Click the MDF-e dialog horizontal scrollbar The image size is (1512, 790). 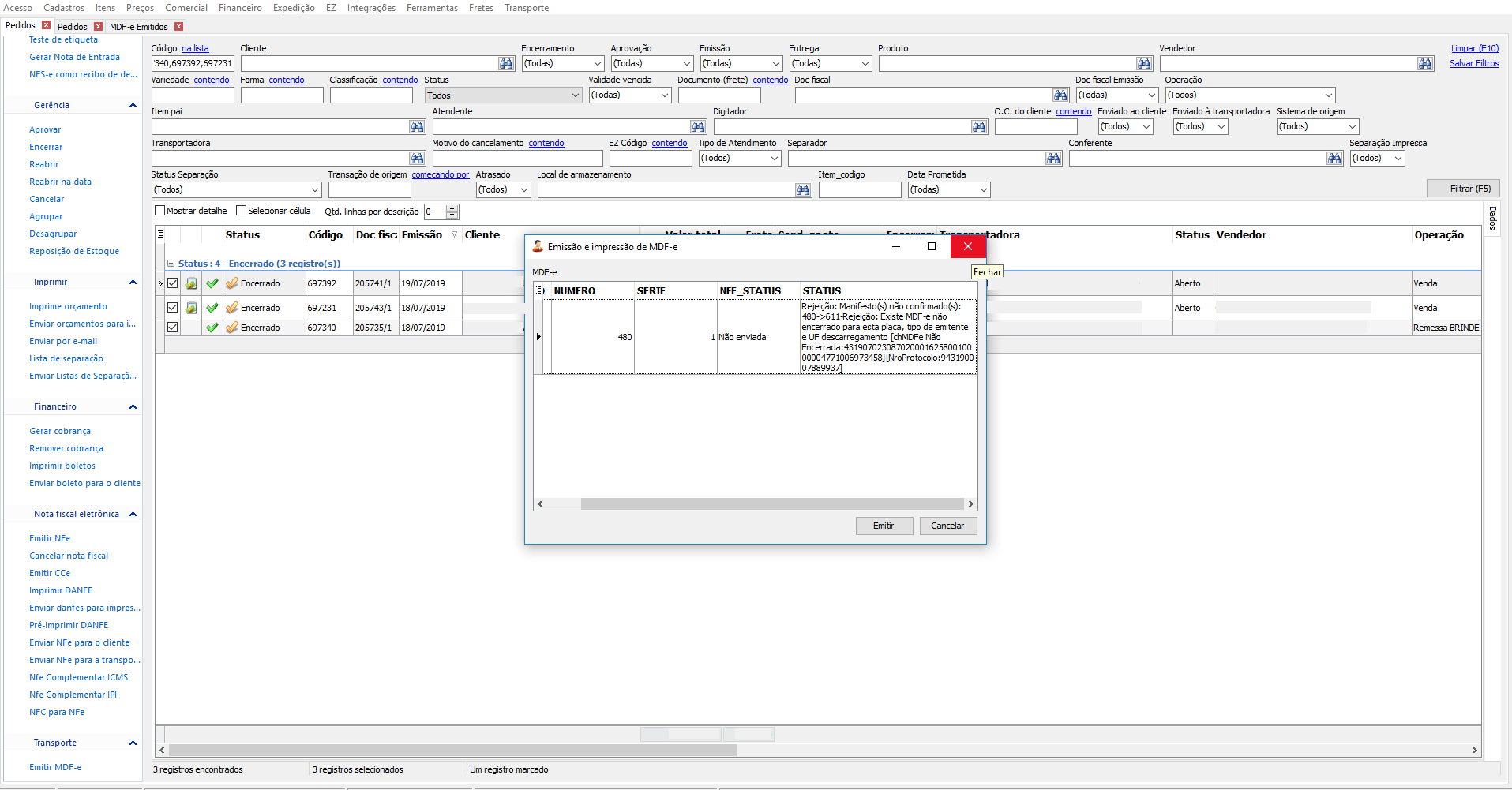(772, 504)
